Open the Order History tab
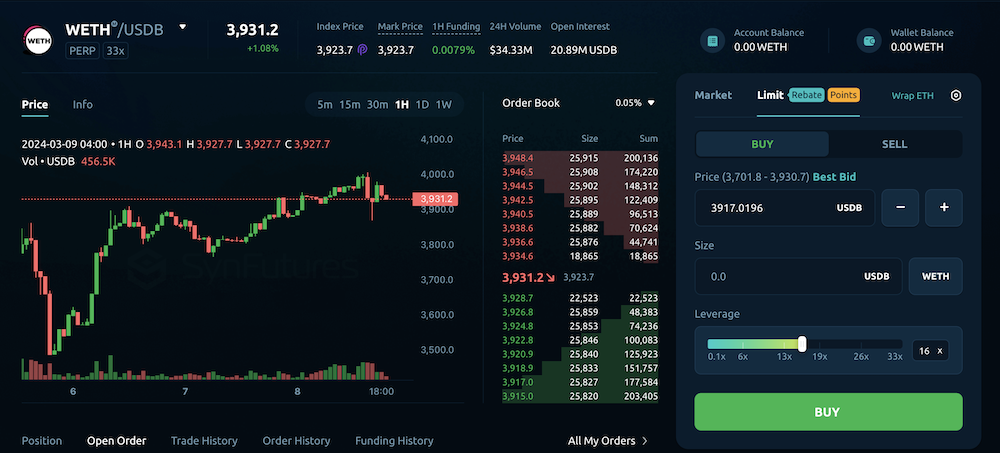 coord(297,441)
